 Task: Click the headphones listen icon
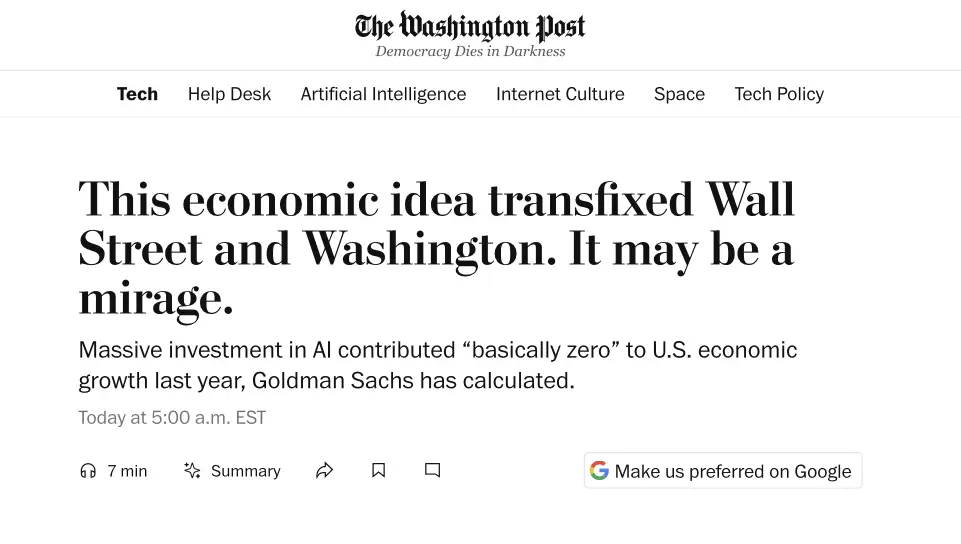(88, 471)
